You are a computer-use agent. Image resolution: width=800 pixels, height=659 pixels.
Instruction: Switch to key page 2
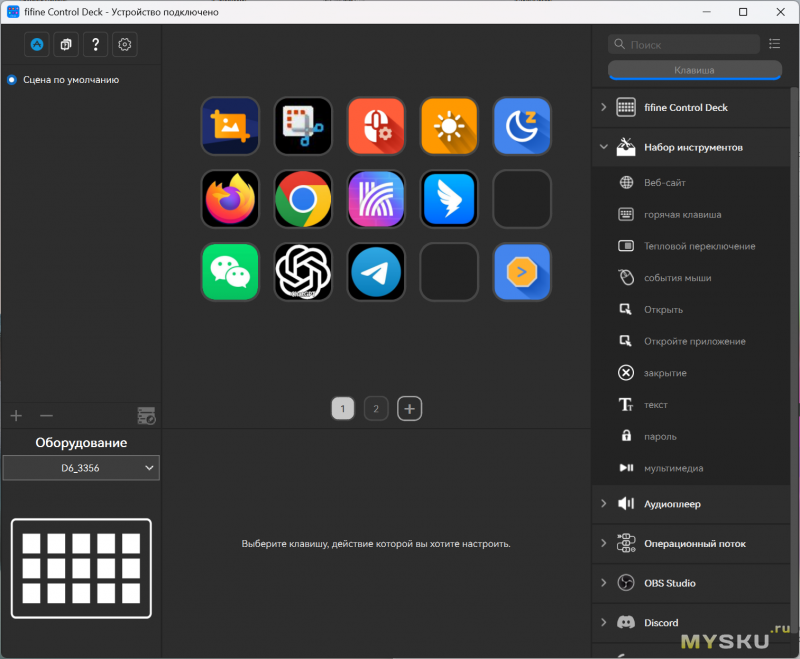coord(376,409)
